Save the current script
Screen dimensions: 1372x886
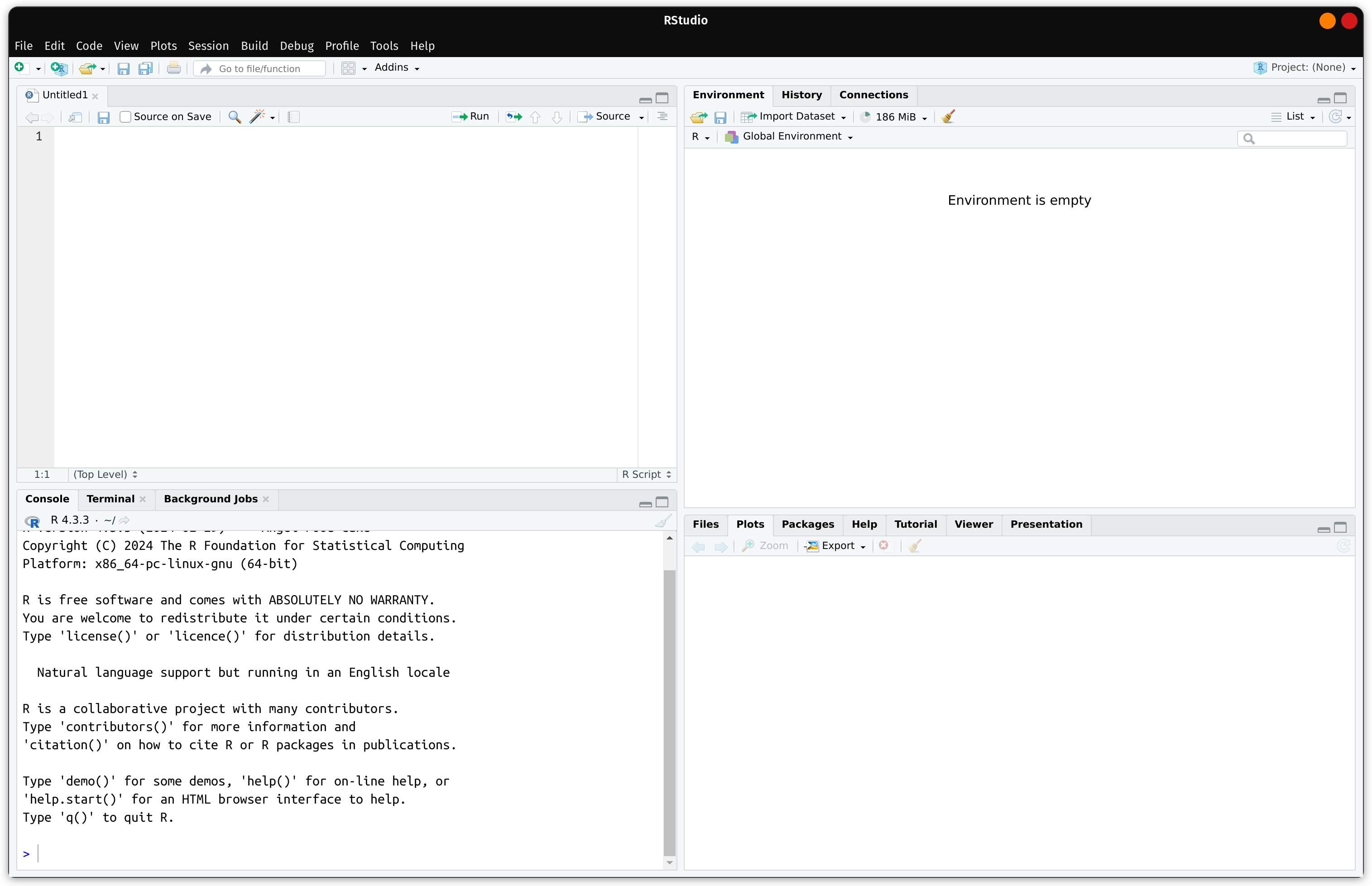pyautogui.click(x=104, y=117)
